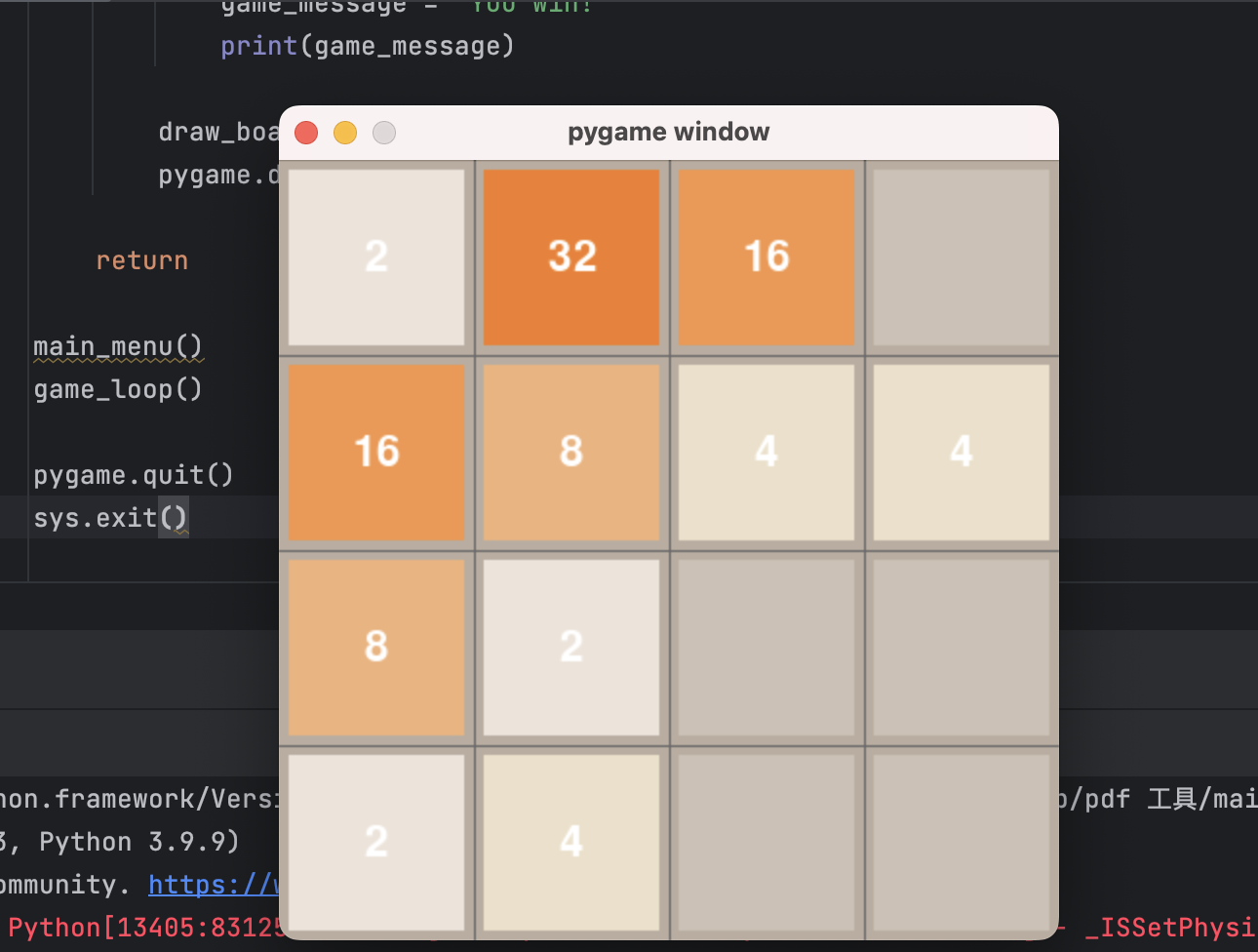Screen dimensions: 1258x952
Task: Click the return keyword in the code
Action: tap(142, 260)
